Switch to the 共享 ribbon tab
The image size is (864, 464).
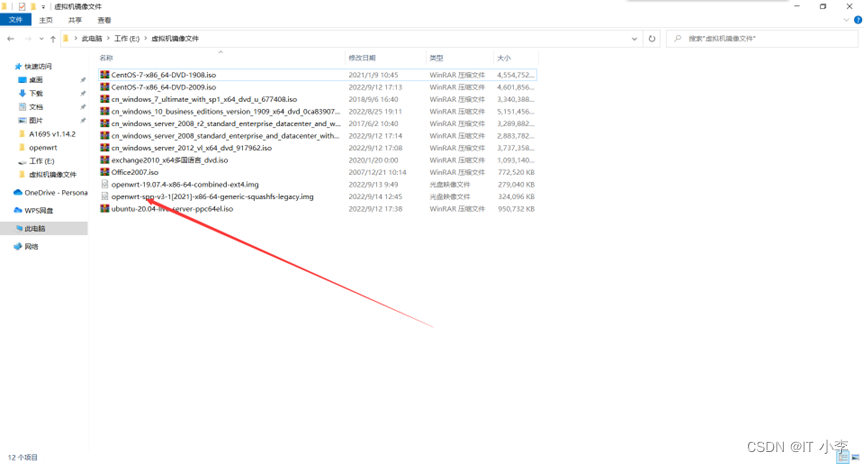coord(75,20)
